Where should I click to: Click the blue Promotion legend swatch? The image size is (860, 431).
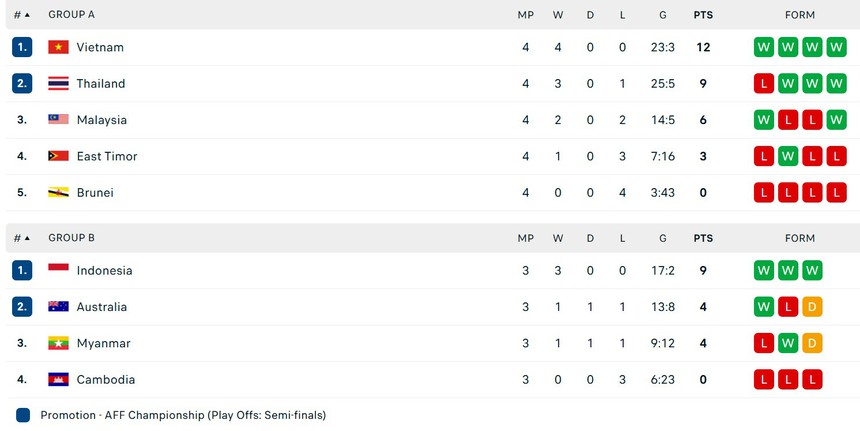23,415
